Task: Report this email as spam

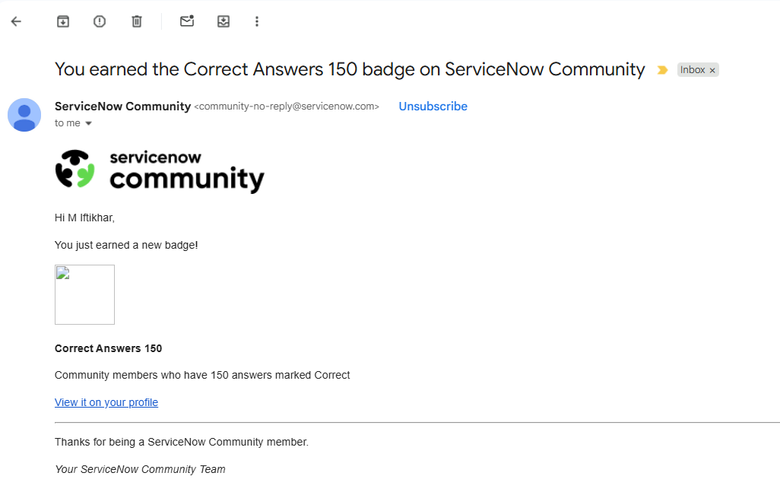Action: [x=100, y=21]
